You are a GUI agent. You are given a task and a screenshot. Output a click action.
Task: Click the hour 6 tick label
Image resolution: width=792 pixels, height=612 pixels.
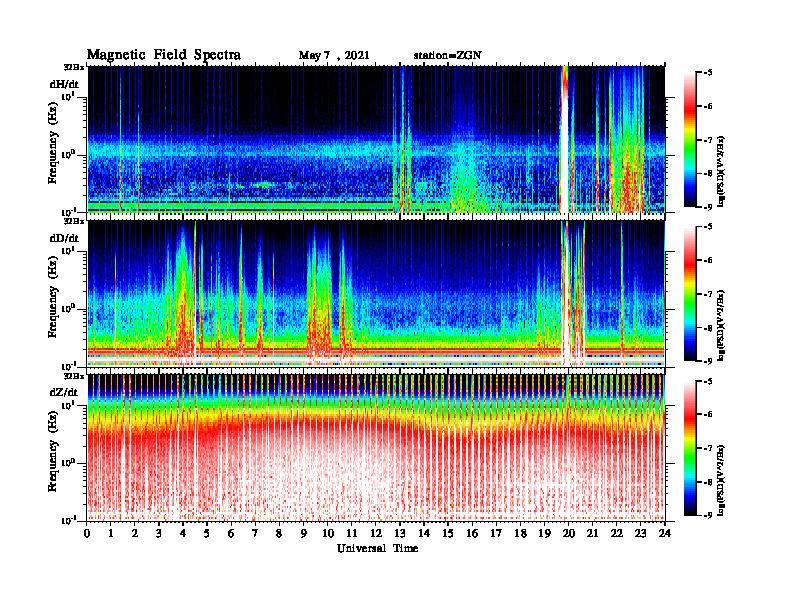pyautogui.click(x=231, y=533)
